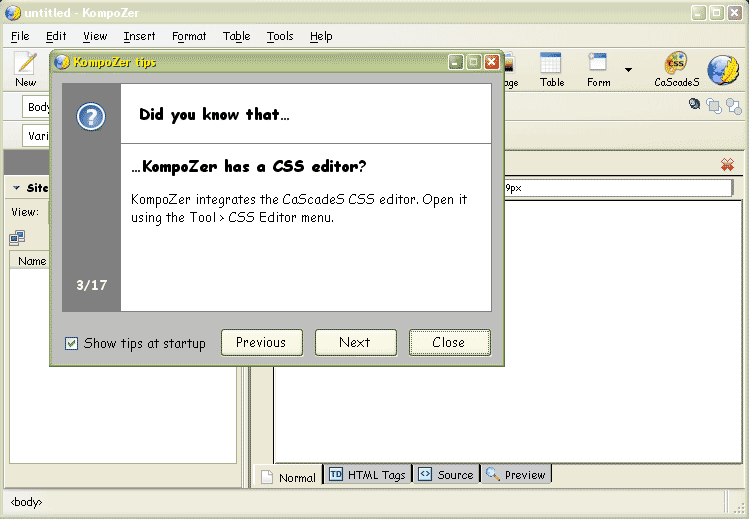Insert a form using the Form toolbar icon
Image resolution: width=749 pixels, height=519 pixels.
coord(598,70)
